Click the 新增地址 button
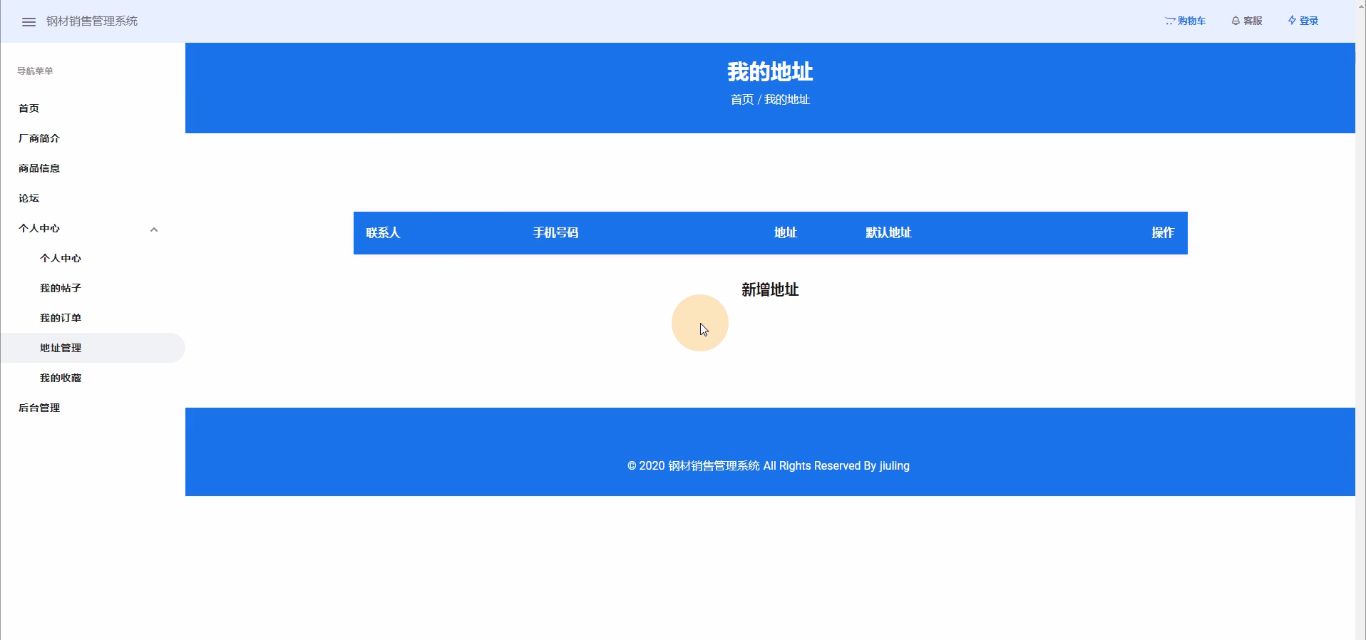This screenshot has width=1366, height=640. click(770, 290)
